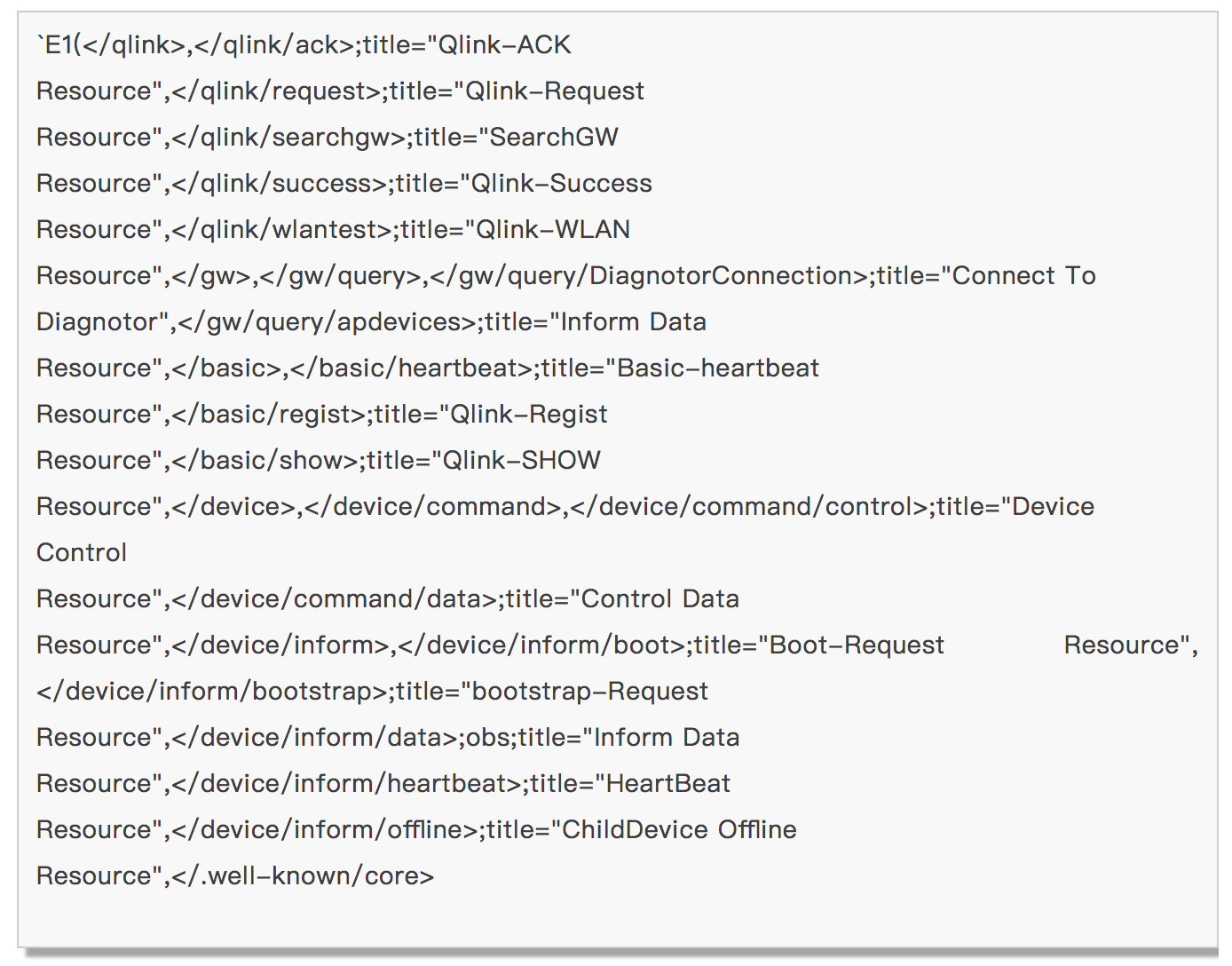Screen dimensions: 1232x966
Task: Click the "</gw/query/apdevices>" path text
Action: [327, 321]
